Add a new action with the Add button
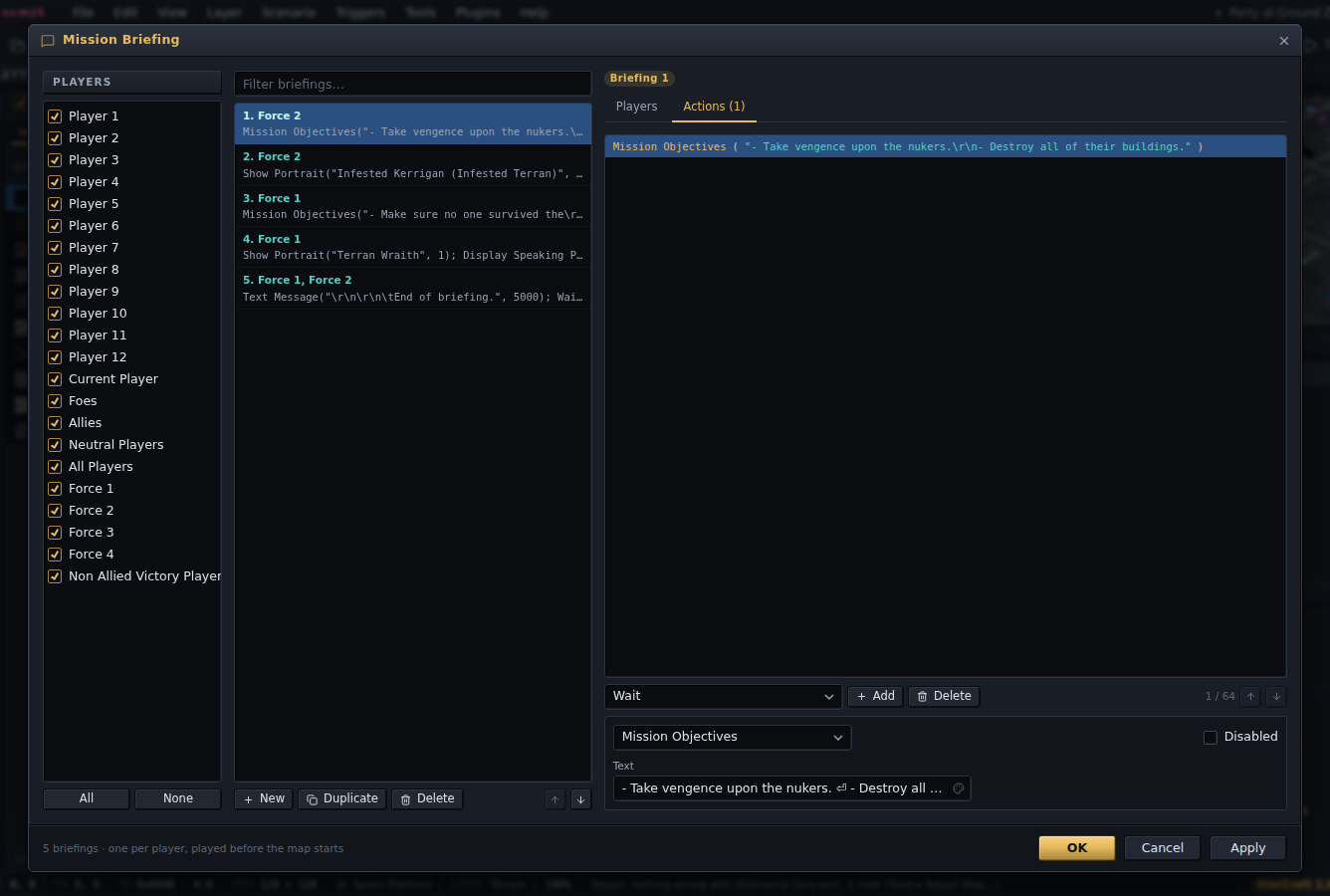Image resolution: width=1330 pixels, height=896 pixels. coord(876,697)
